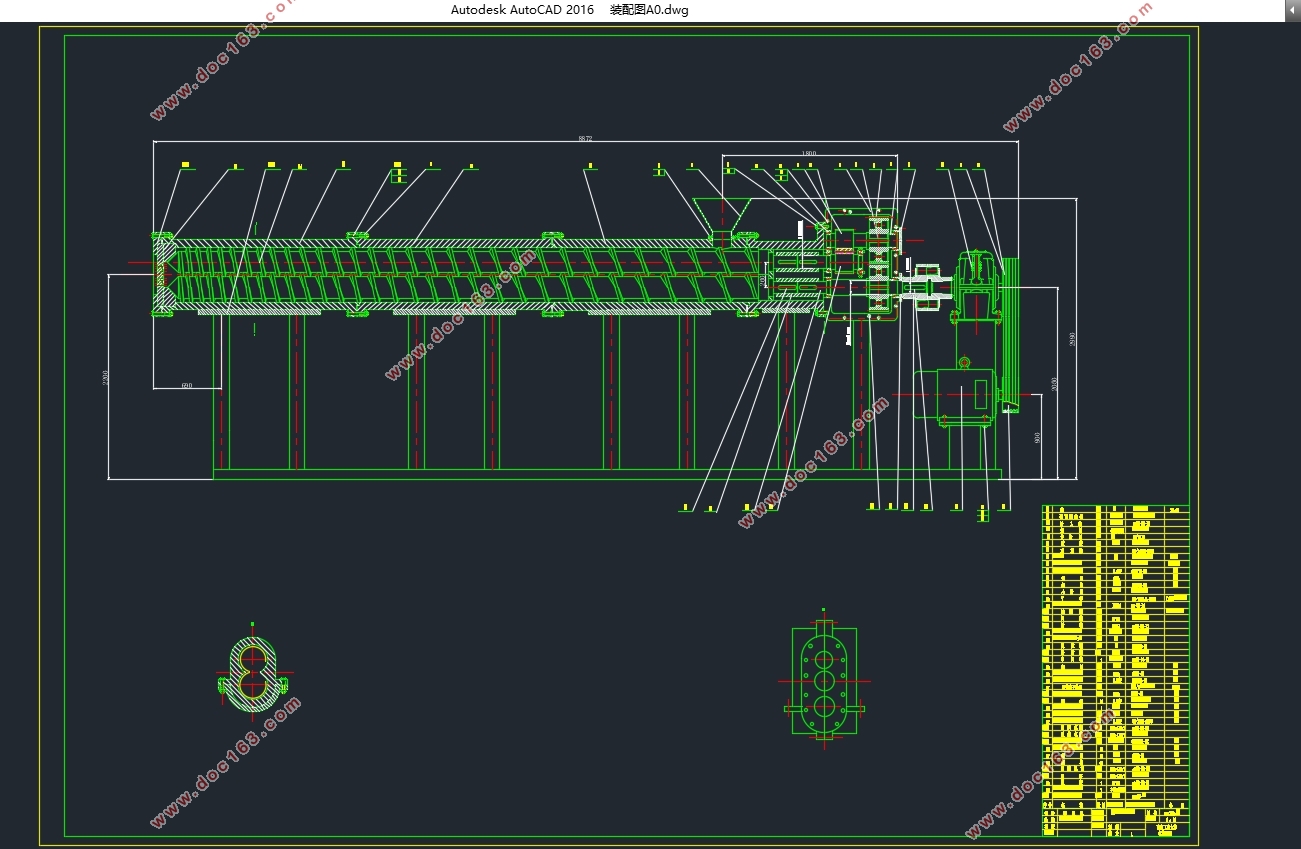Select the "2030" vertical dimension text

click(1054, 383)
